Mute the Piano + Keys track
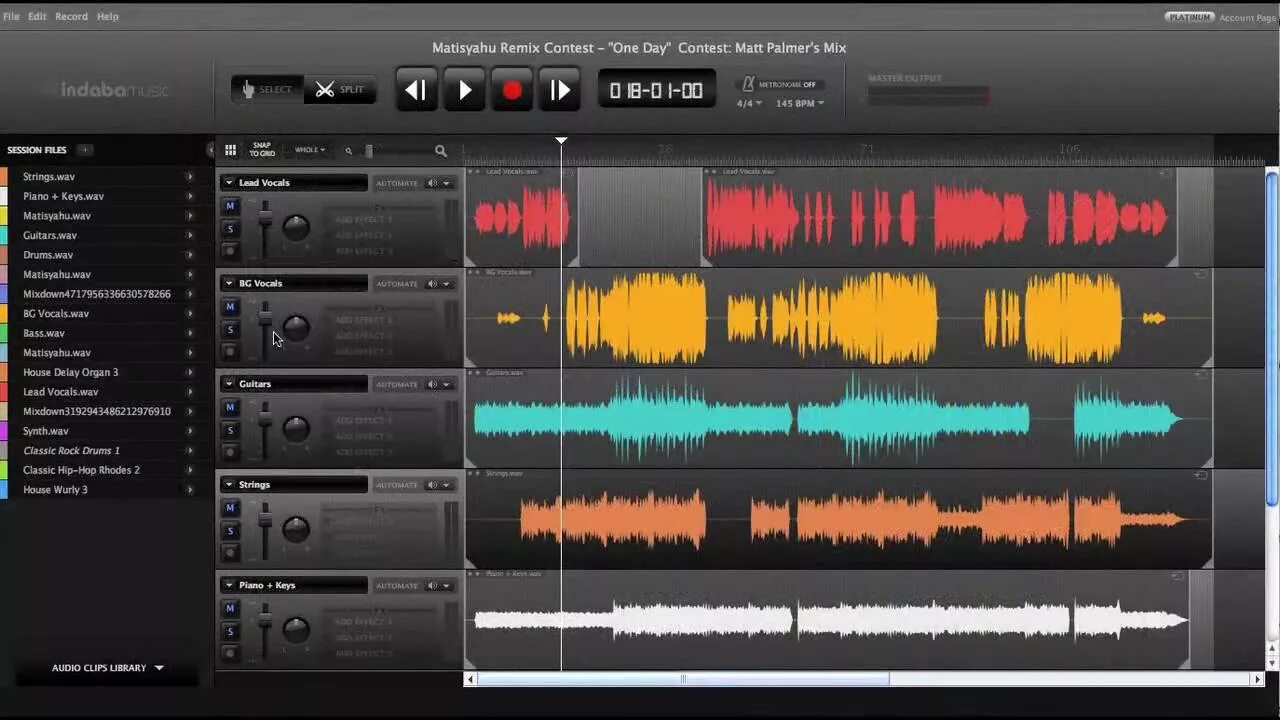Image resolution: width=1280 pixels, height=720 pixels. [x=230, y=608]
